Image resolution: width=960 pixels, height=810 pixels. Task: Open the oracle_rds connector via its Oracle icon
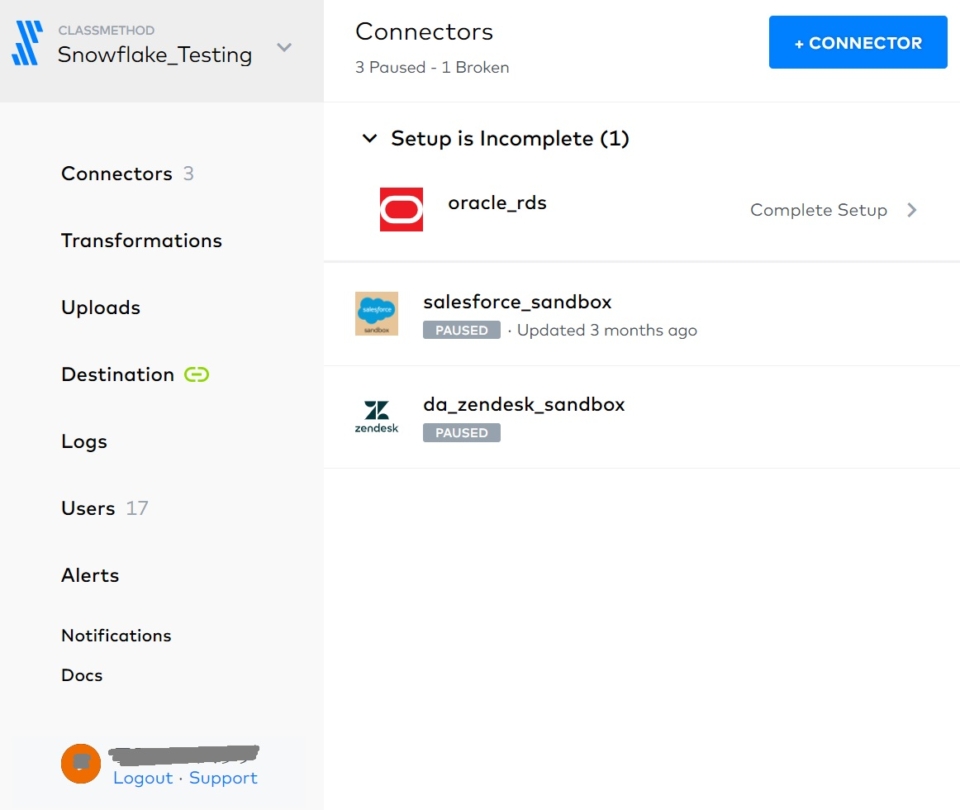point(400,209)
